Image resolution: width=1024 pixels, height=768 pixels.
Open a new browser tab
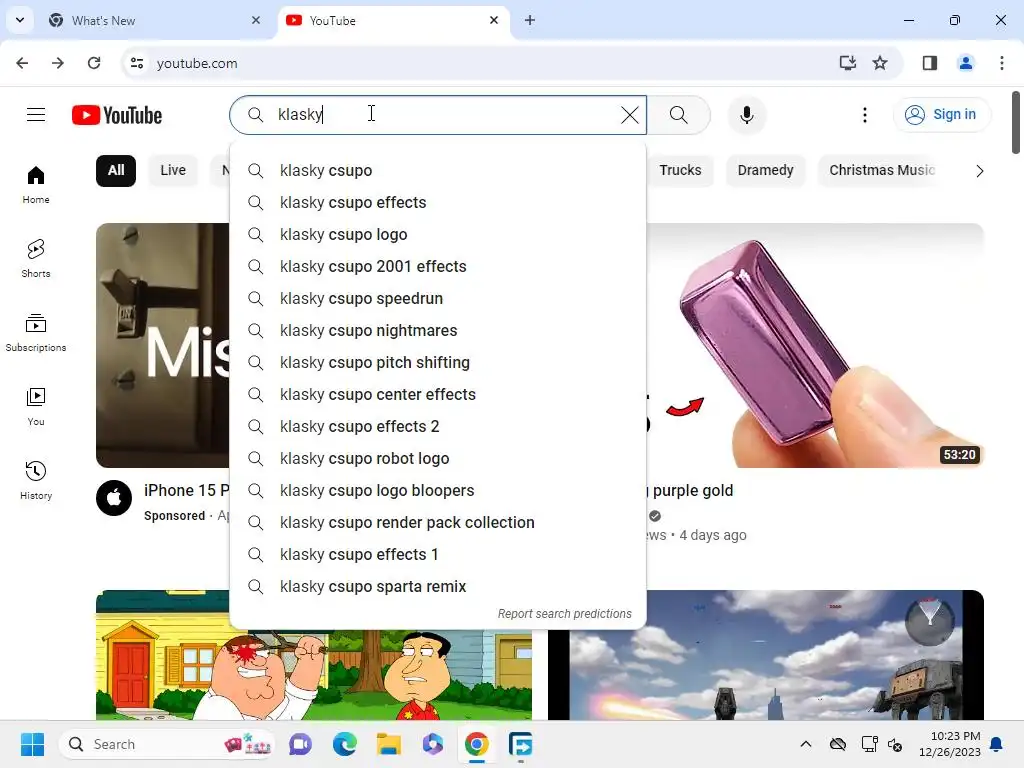pyautogui.click(x=530, y=20)
